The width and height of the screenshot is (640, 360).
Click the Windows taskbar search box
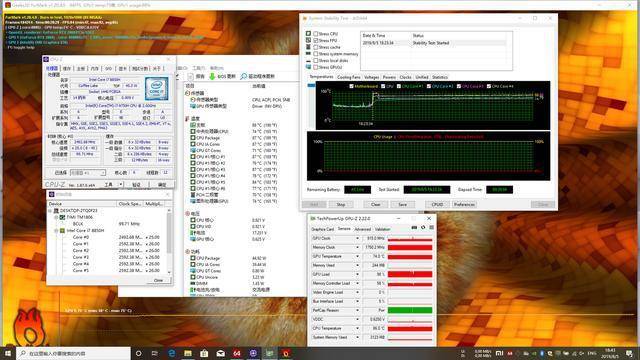coord(73,353)
